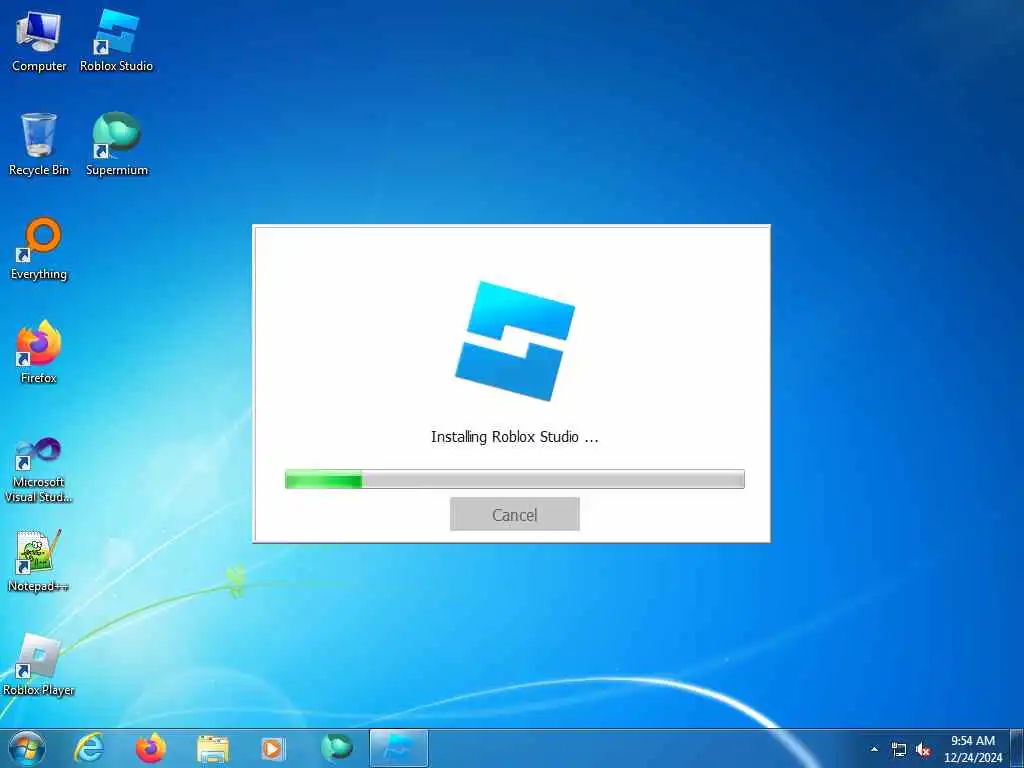The image size is (1024, 768).
Task: Show hidden system tray icons
Action: coord(874,749)
